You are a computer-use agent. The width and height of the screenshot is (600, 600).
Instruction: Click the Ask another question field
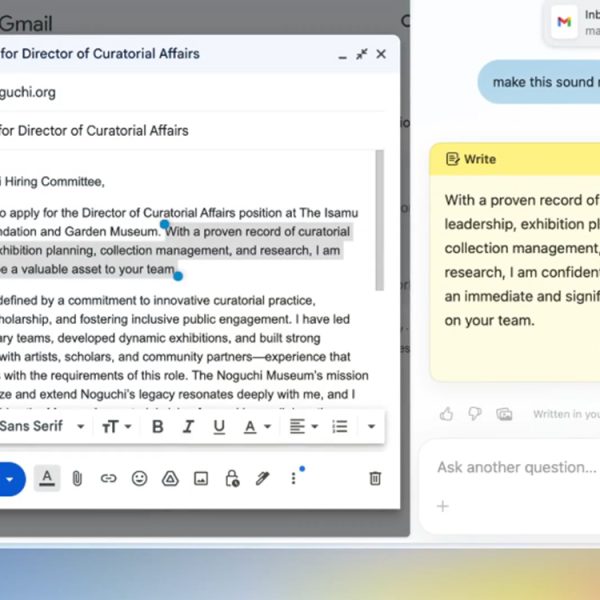pyautogui.click(x=518, y=467)
